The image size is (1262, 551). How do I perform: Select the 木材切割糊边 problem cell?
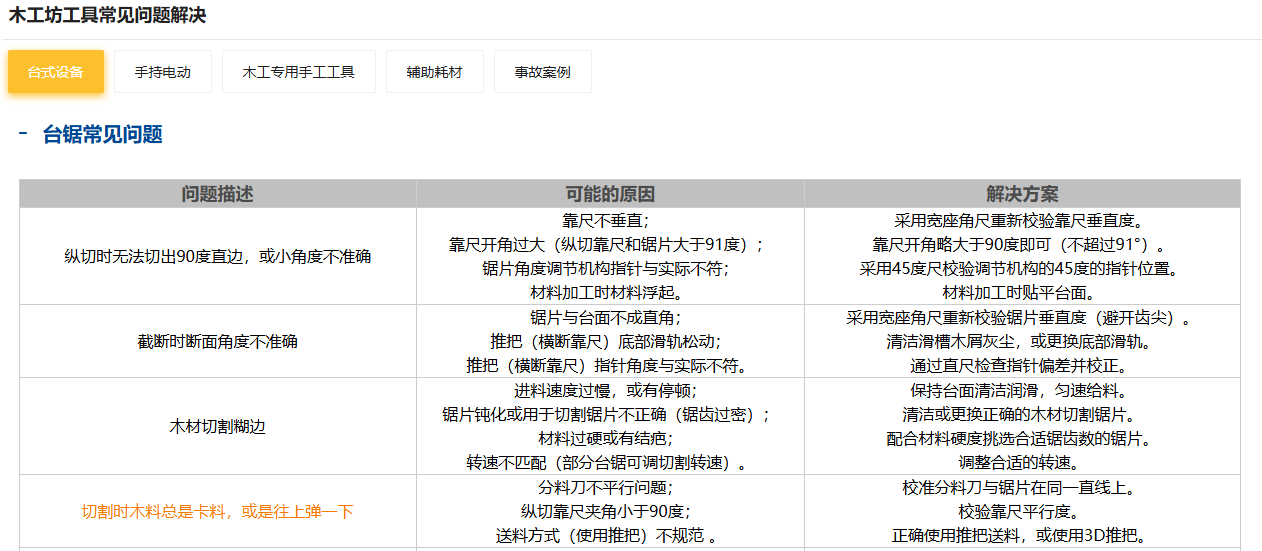coord(217,426)
